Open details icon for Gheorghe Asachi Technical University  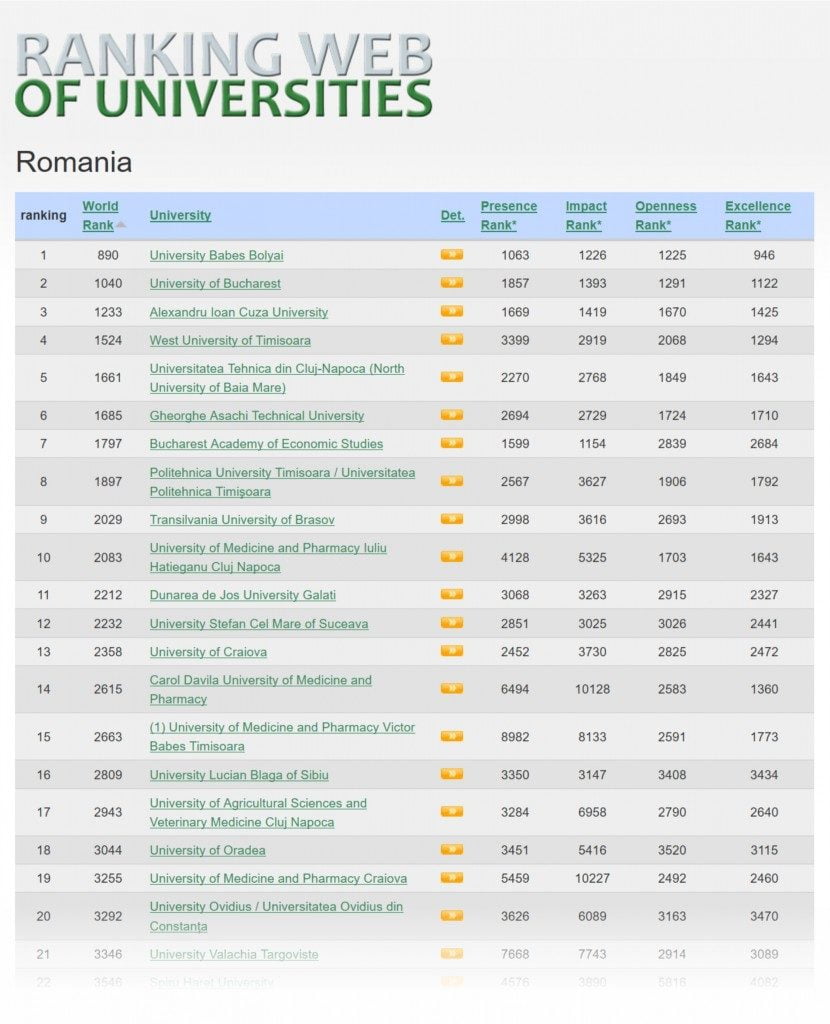click(x=452, y=415)
